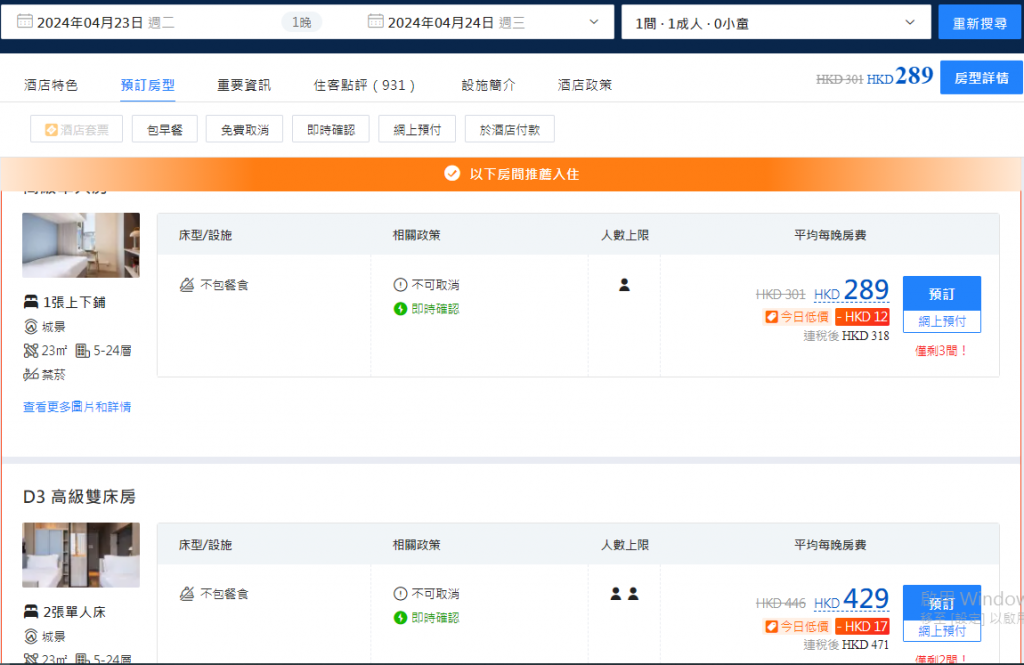Open the 酒店政策 tab
This screenshot has height=665, width=1024.
point(584,85)
